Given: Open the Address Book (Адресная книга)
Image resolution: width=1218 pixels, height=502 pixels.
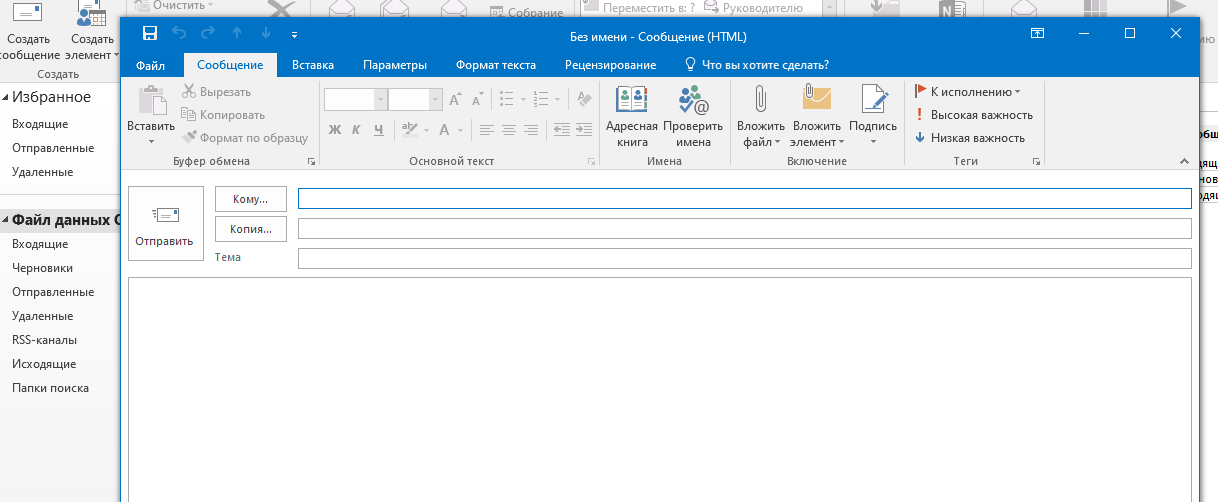Looking at the screenshot, I should click(631, 100).
